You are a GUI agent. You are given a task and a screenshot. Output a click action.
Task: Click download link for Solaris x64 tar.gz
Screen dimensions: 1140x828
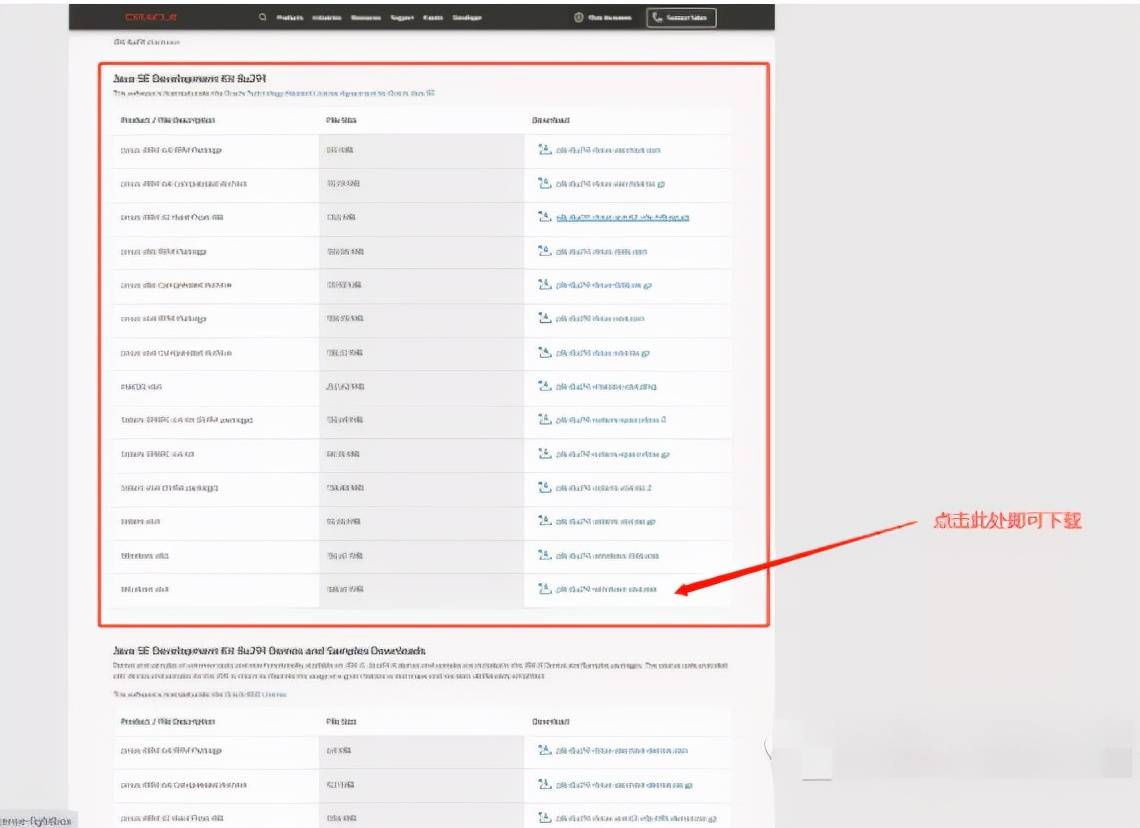pos(606,522)
